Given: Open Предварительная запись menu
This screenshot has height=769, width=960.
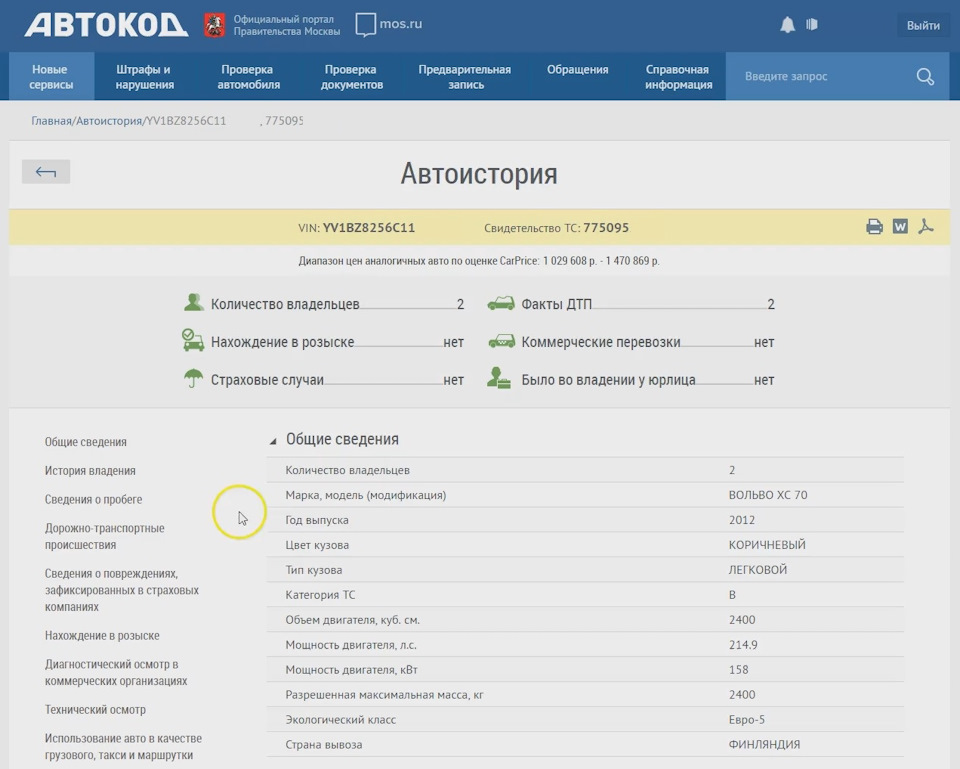Looking at the screenshot, I should point(465,77).
